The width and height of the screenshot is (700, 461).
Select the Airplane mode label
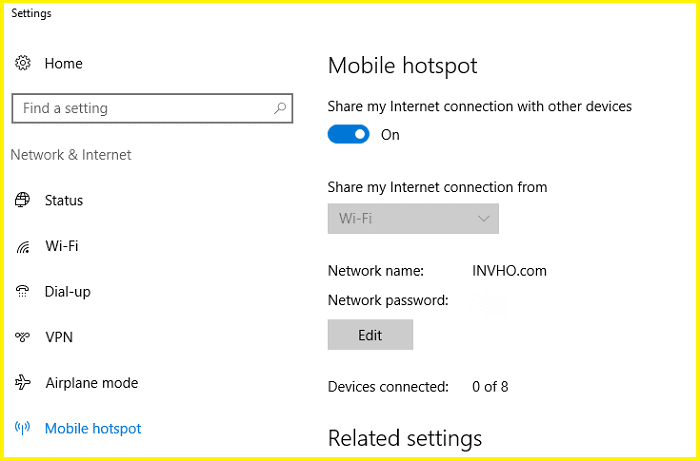[x=91, y=383]
